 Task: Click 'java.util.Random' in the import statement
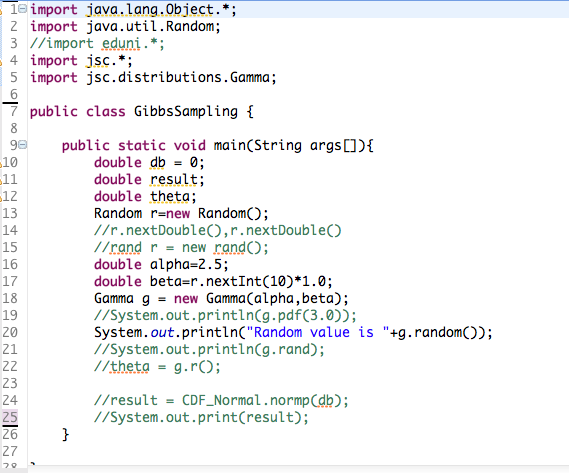(x=150, y=26)
